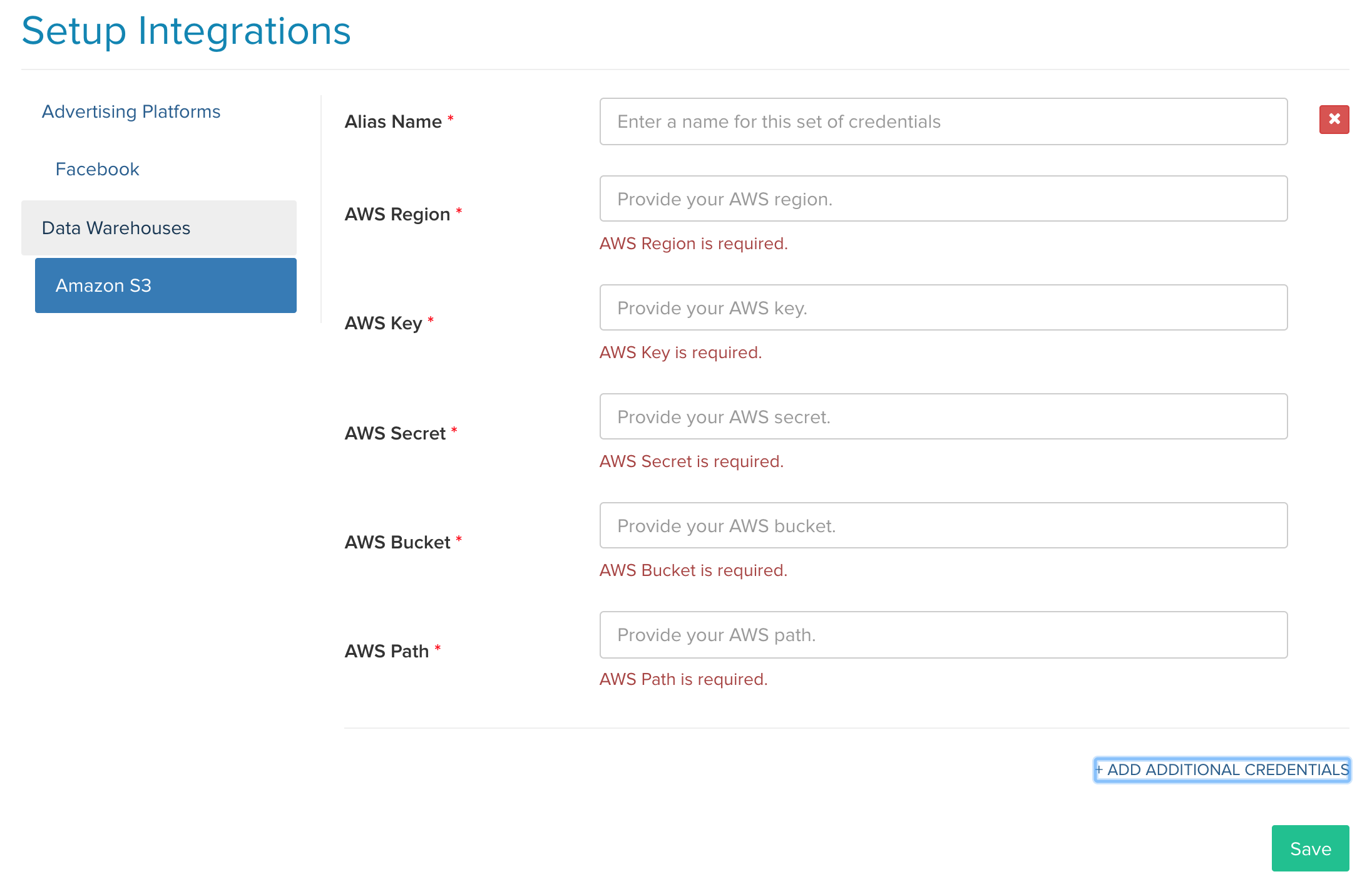The height and width of the screenshot is (884, 1372).
Task: Click the red X remove credentials icon
Action: pyautogui.click(x=1334, y=120)
